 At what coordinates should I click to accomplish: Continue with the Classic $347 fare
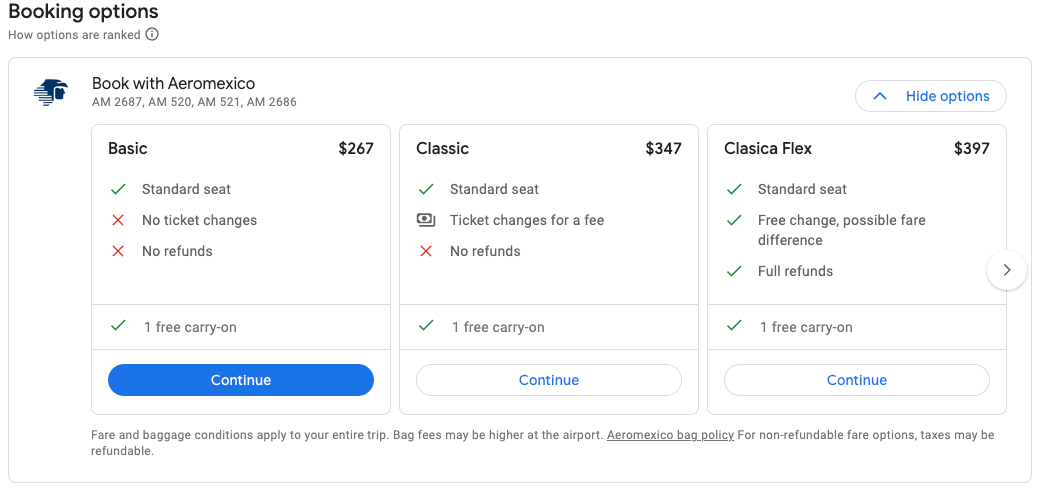(x=548, y=380)
